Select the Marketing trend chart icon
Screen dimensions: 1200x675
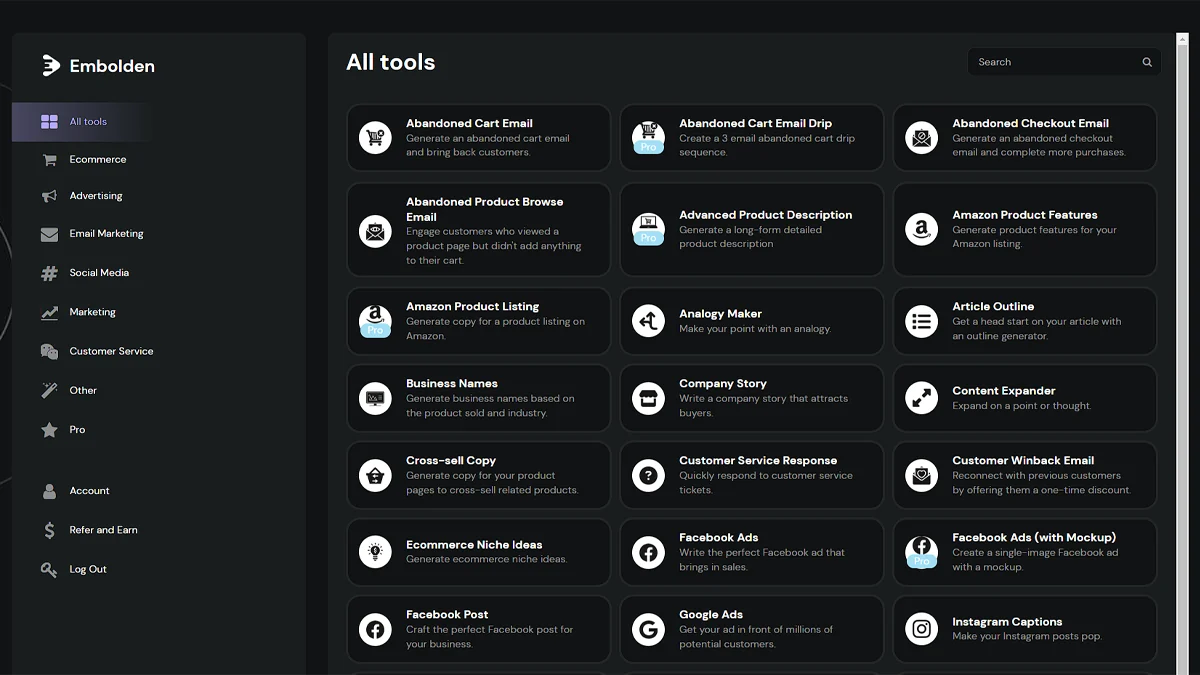coord(49,311)
